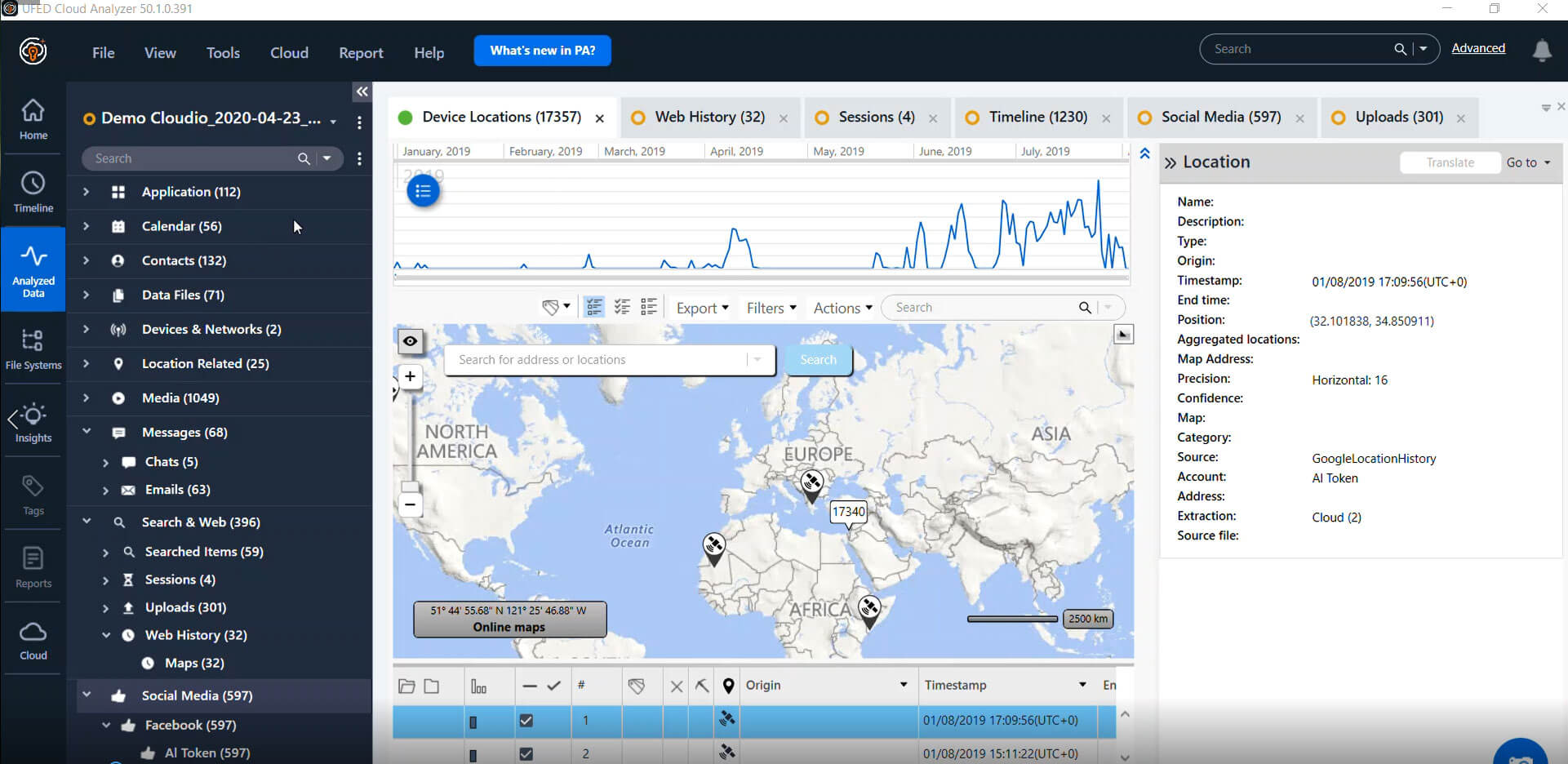
Task: Open the Timeline sidebar section
Action: 33,192
